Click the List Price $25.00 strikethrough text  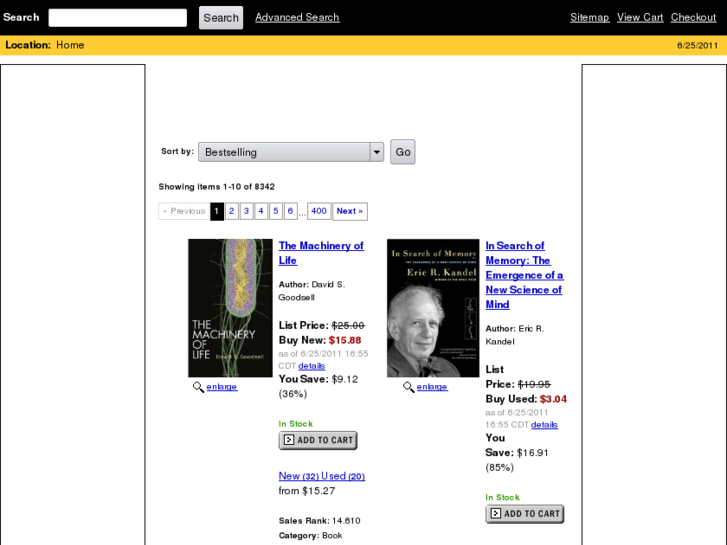348,325
